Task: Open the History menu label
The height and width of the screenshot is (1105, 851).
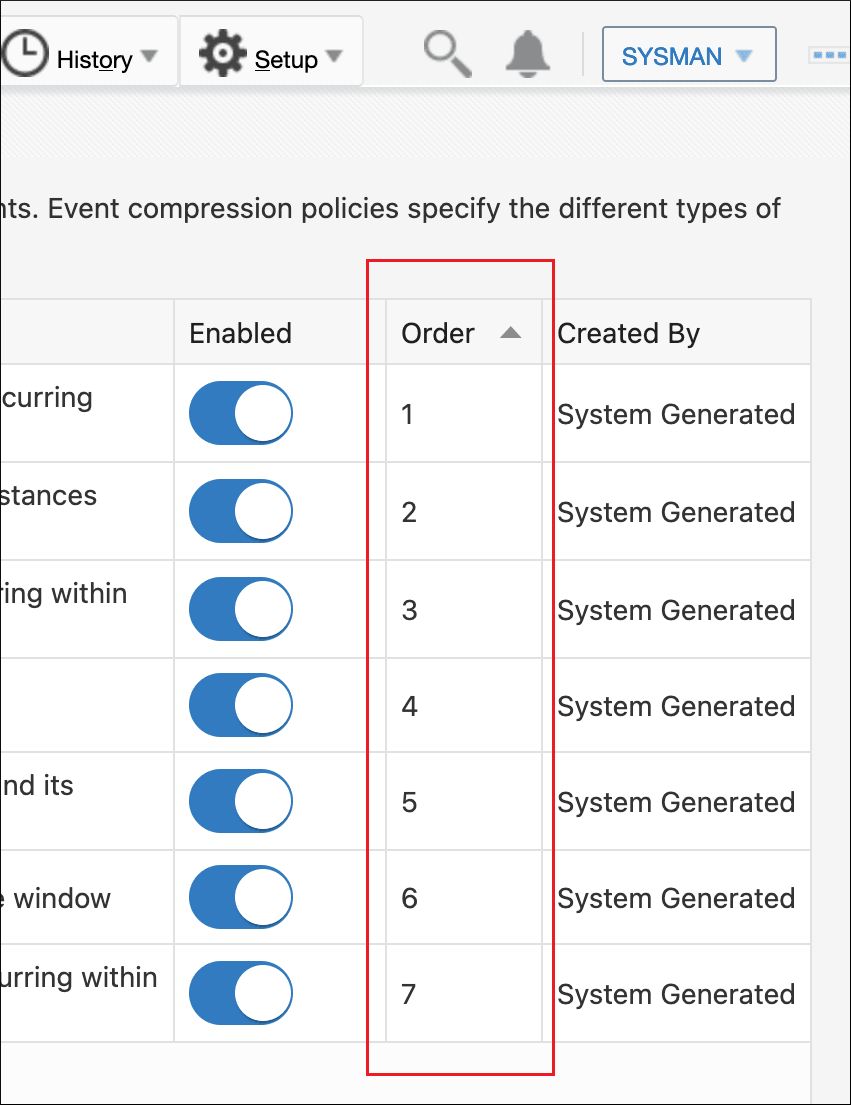Action: tap(94, 59)
